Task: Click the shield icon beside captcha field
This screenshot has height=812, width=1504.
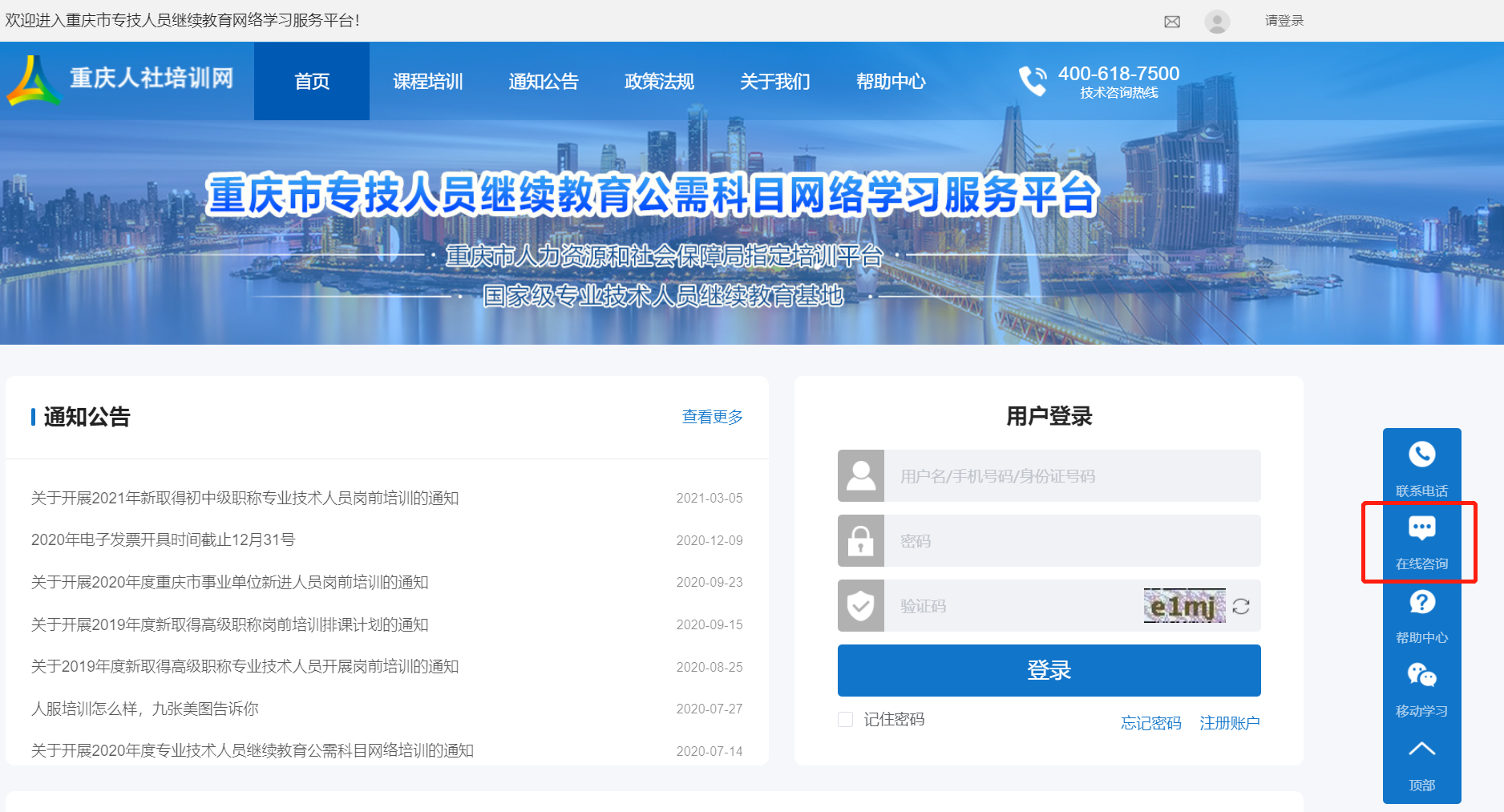Action: [x=861, y=606]
